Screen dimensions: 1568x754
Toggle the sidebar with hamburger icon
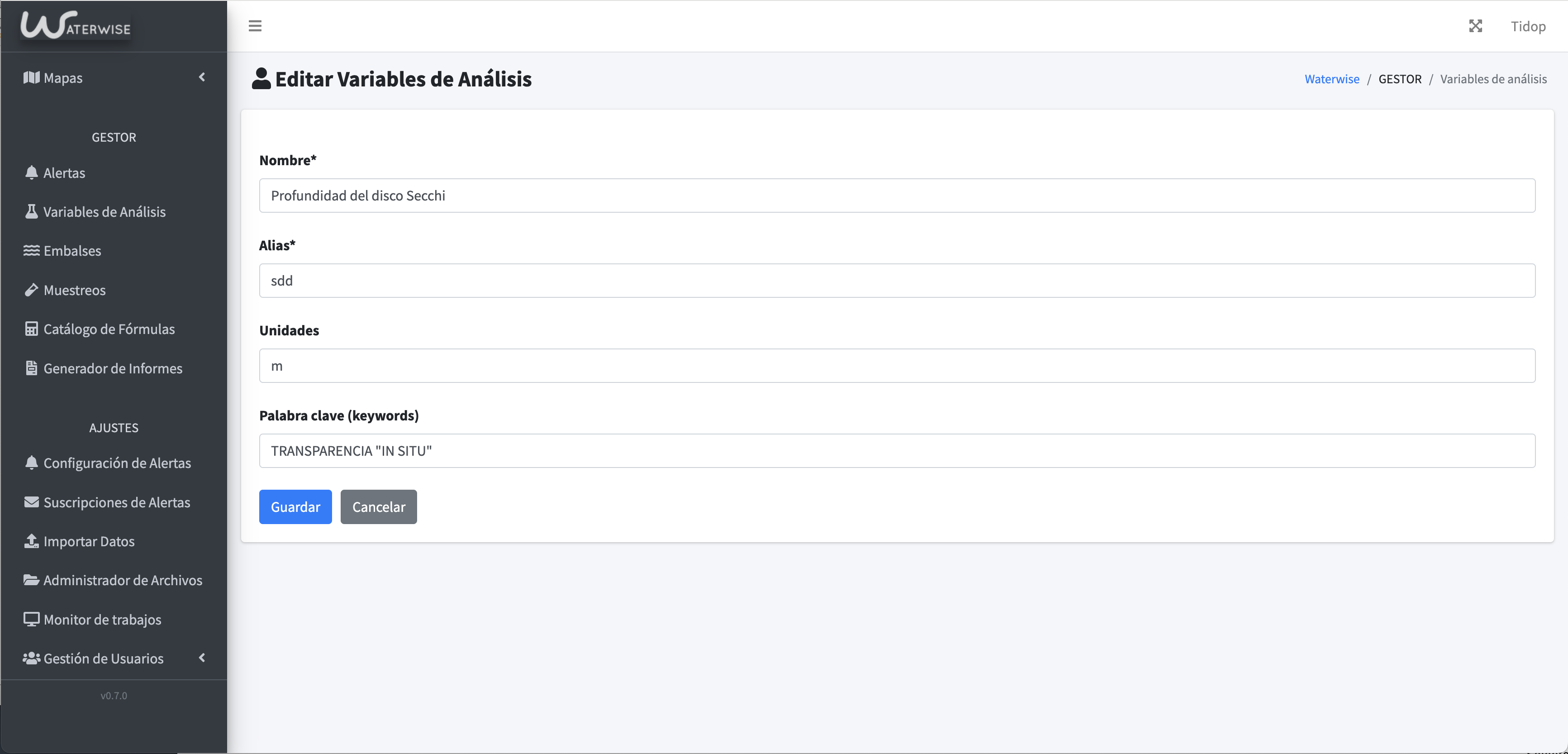[255, 26]
